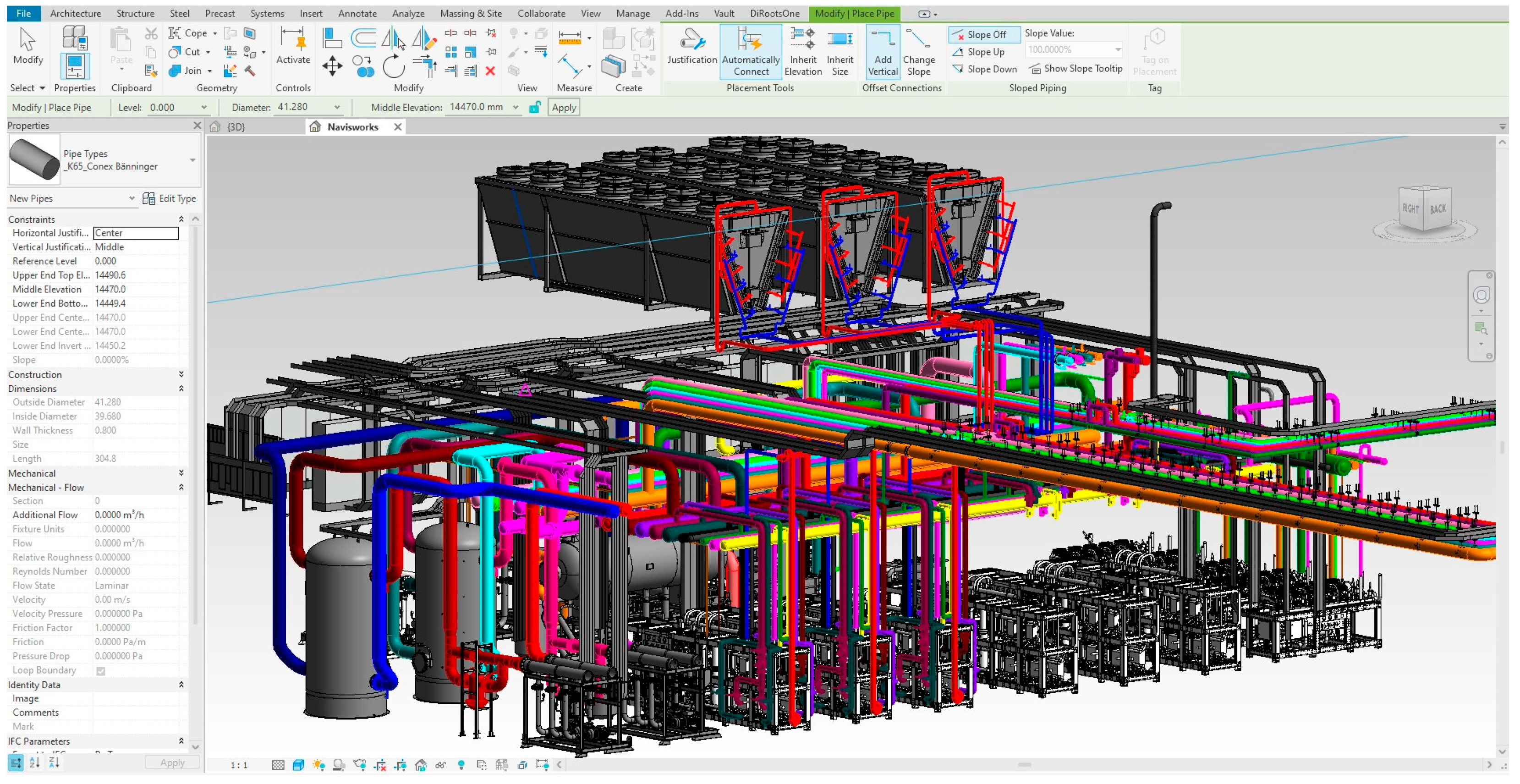Image resolution: width=1520 pixels, height=784 pixels.
Task: Toggle the elevation lock icon
Action: (535, 107)
